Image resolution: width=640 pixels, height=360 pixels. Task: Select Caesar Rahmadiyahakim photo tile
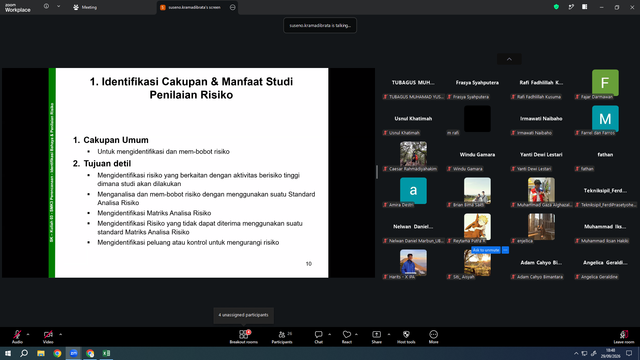point(413,155)
